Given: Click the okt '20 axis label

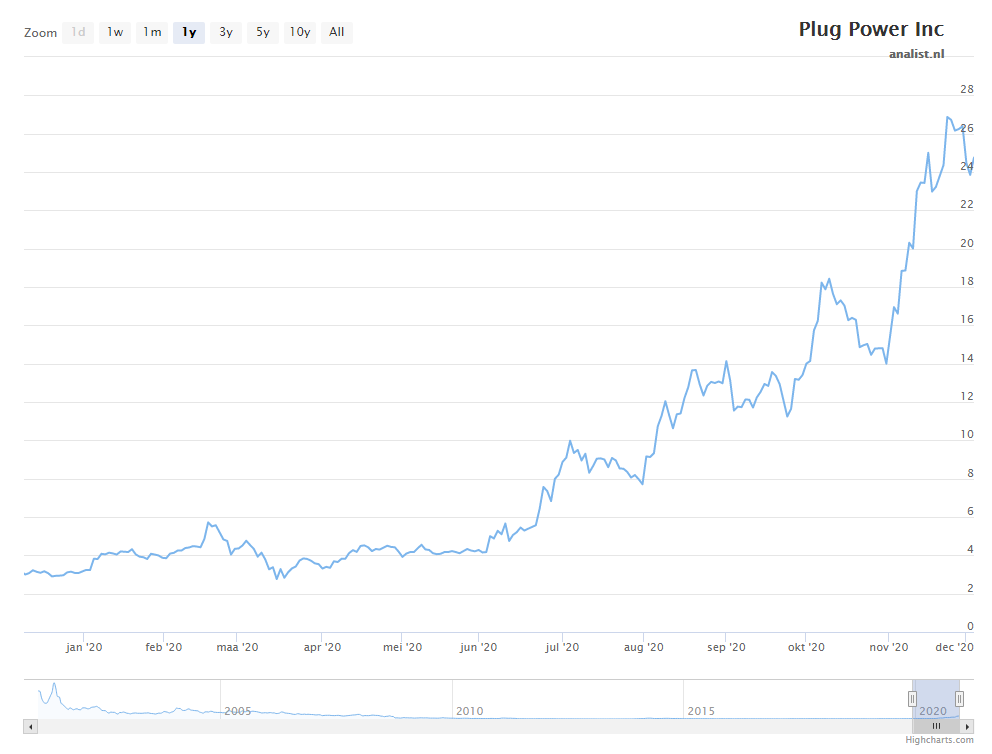Looking at the screenshot, I should 806,647.
